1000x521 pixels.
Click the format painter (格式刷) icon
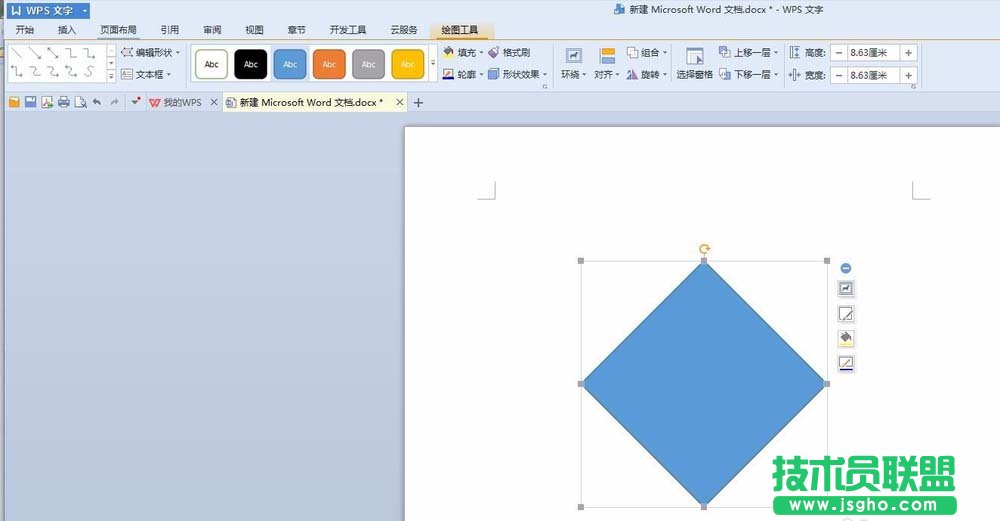tap(509, 52)
